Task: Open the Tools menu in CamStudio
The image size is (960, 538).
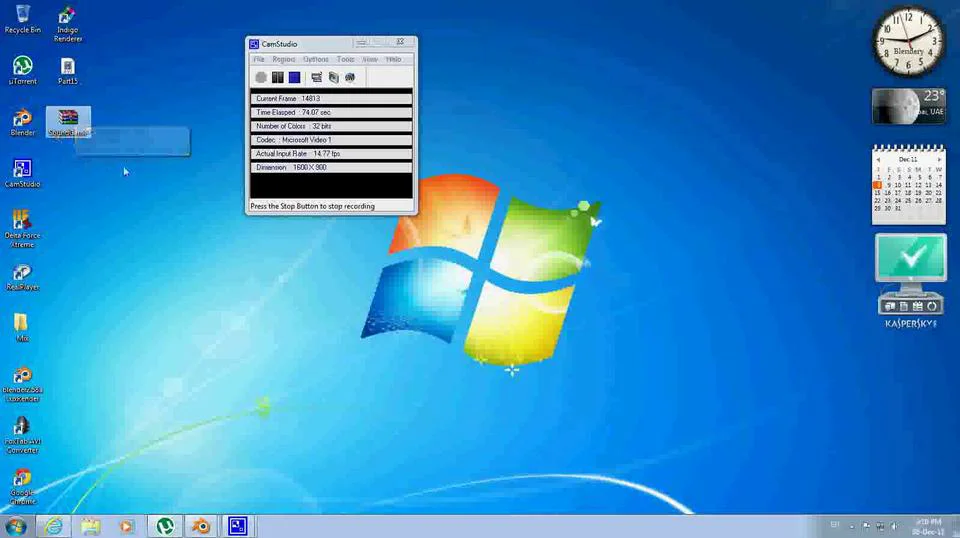Action: point(345,59)
